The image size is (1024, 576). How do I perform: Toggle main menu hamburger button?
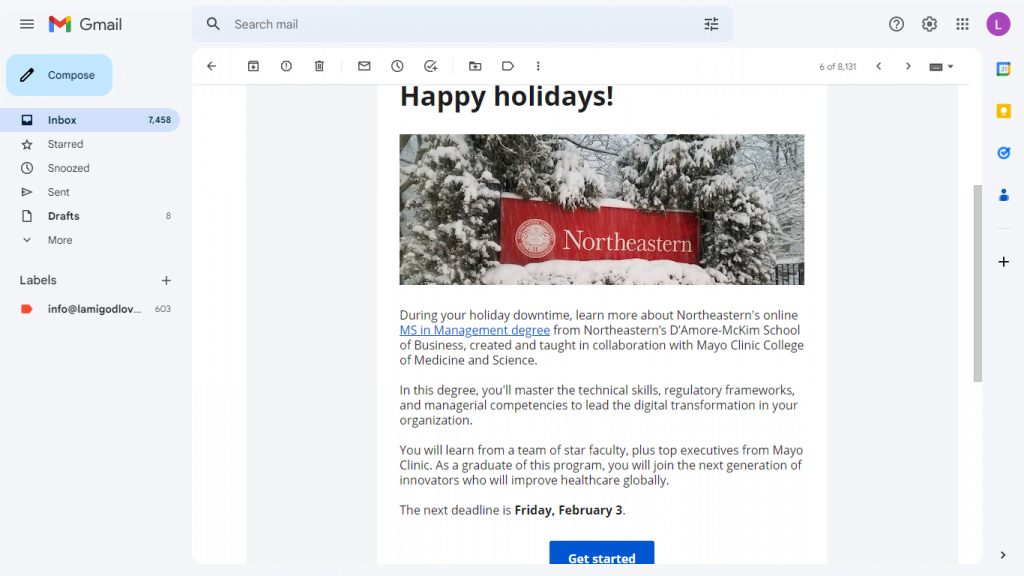[27, 24]
